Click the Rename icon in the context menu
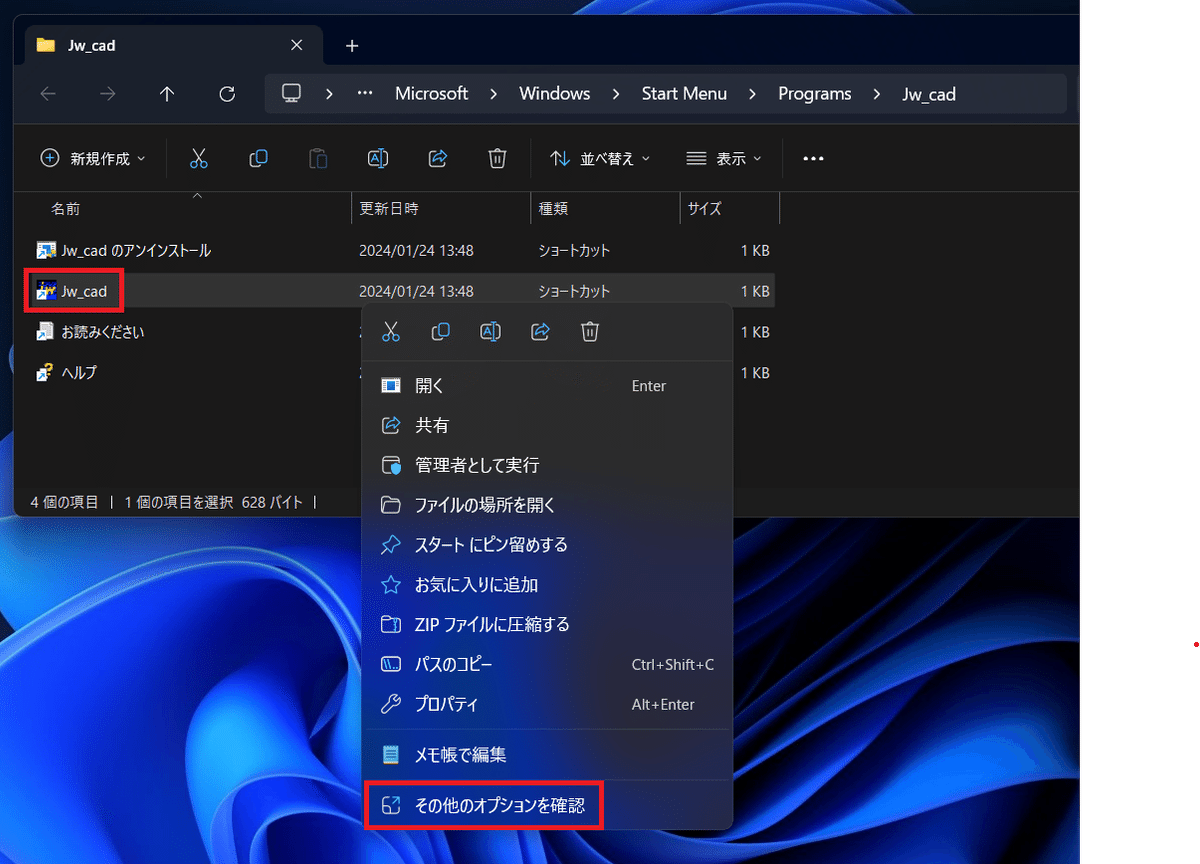1200x864 pixels. click(490, 332)
